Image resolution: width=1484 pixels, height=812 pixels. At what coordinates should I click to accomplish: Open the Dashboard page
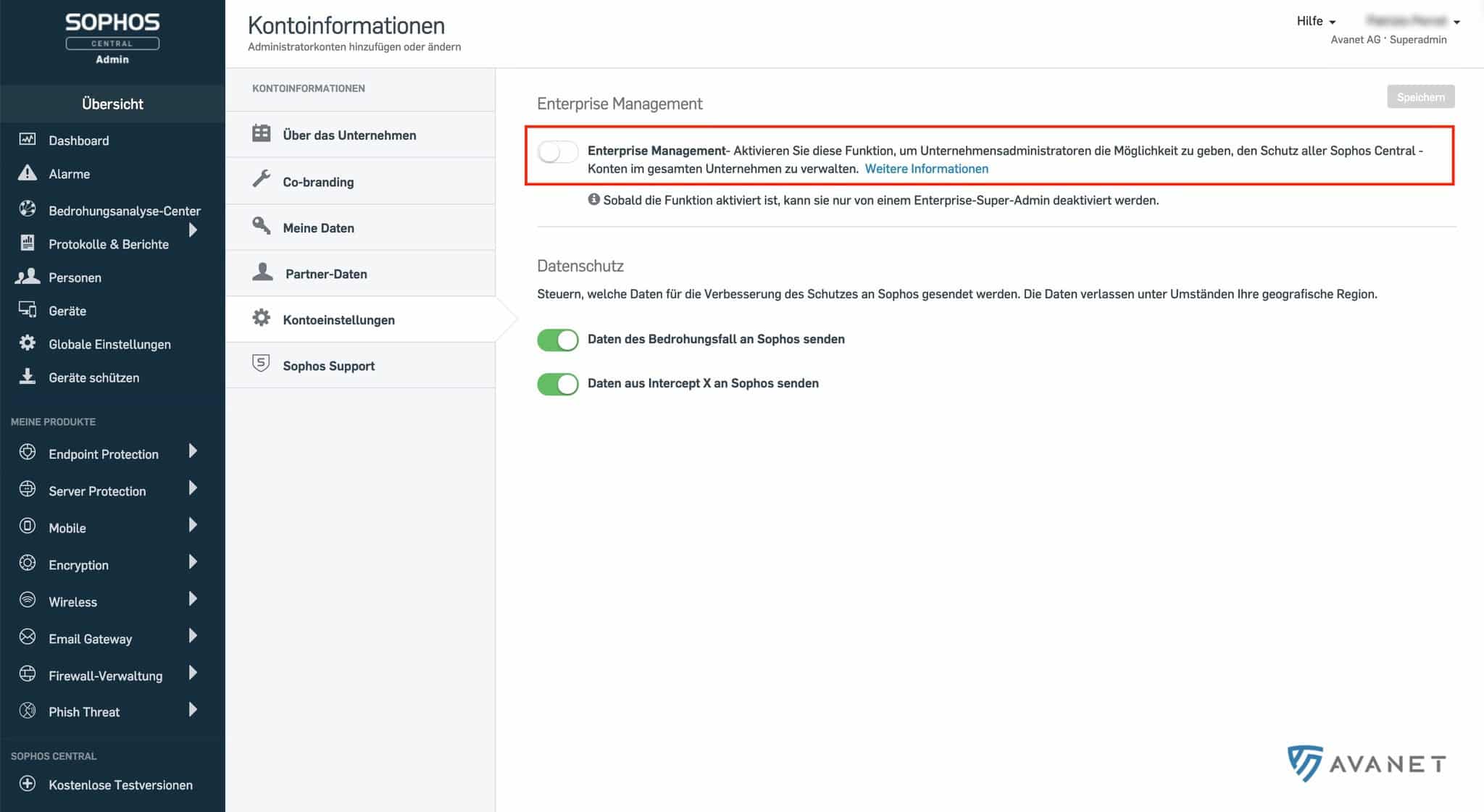(78, 141)
